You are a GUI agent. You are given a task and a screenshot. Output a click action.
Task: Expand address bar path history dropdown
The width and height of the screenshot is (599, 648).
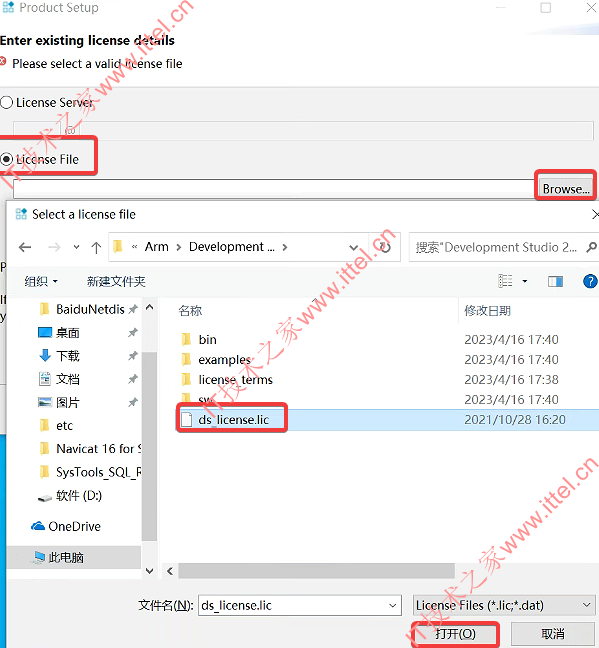click(x=353, y=247)
